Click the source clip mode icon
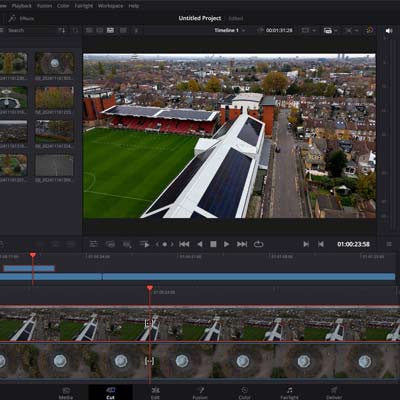This screenshot has height=400, width=400. click(110, 244)
